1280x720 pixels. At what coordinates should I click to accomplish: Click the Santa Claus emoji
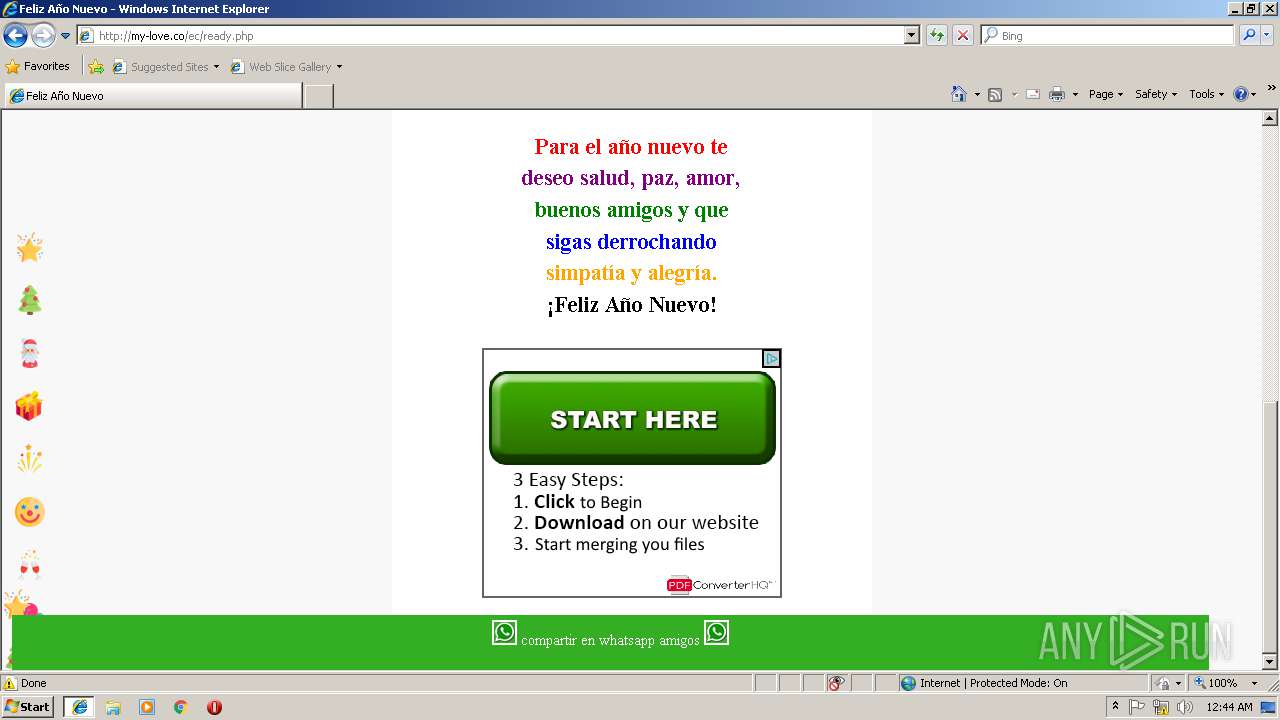coord(30,353)
